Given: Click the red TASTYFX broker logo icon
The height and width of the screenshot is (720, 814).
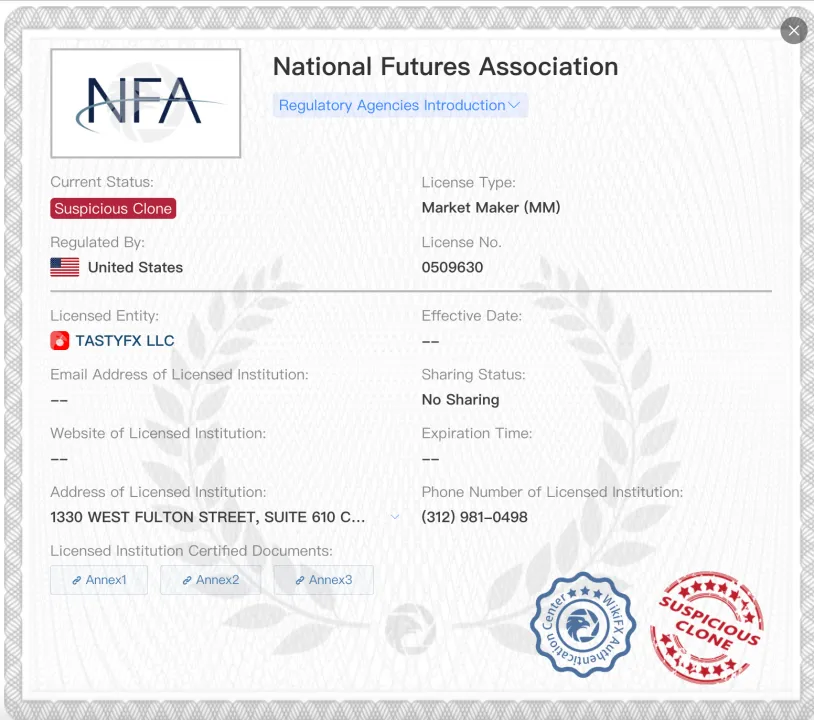Looking at the screenshot, I should click(60, 341).
